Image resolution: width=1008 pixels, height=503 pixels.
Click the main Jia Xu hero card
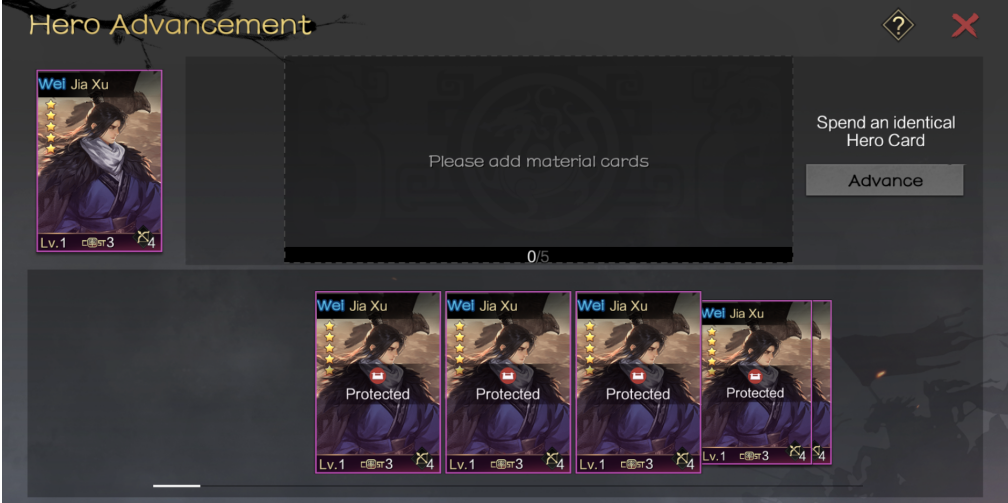tap(100, 161)
